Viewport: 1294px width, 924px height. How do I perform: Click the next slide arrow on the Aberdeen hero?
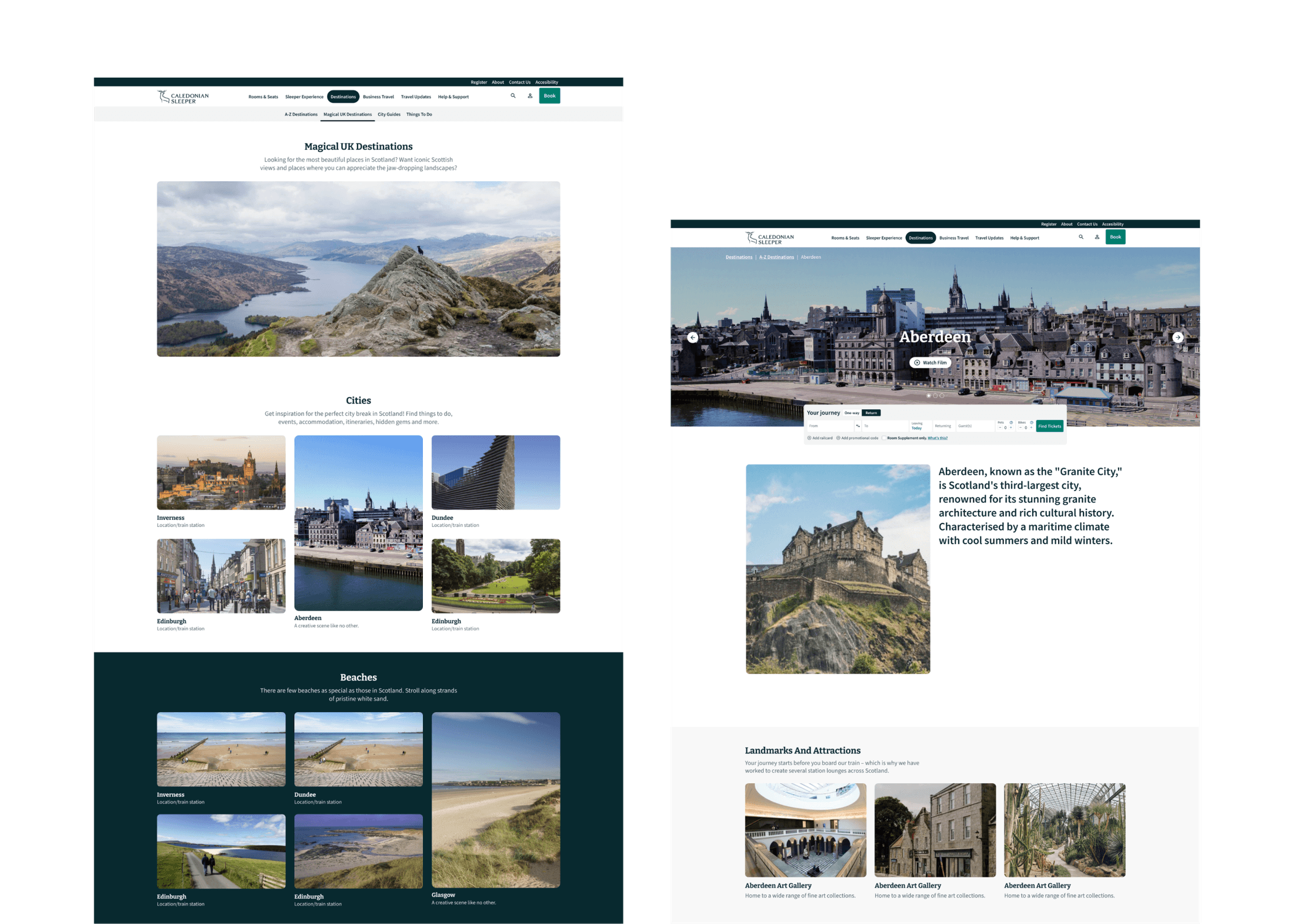pyautogui.click(x=1178, y=338)
